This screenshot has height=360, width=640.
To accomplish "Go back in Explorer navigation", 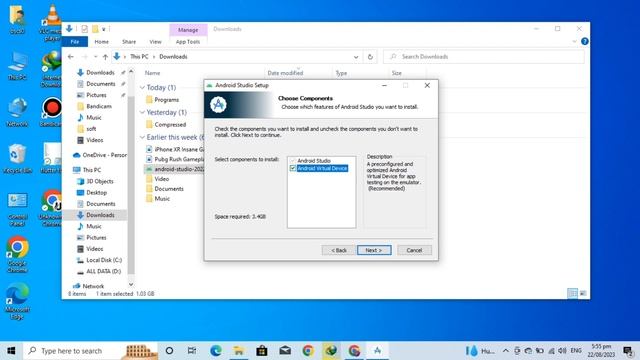I will click(71, 57).
